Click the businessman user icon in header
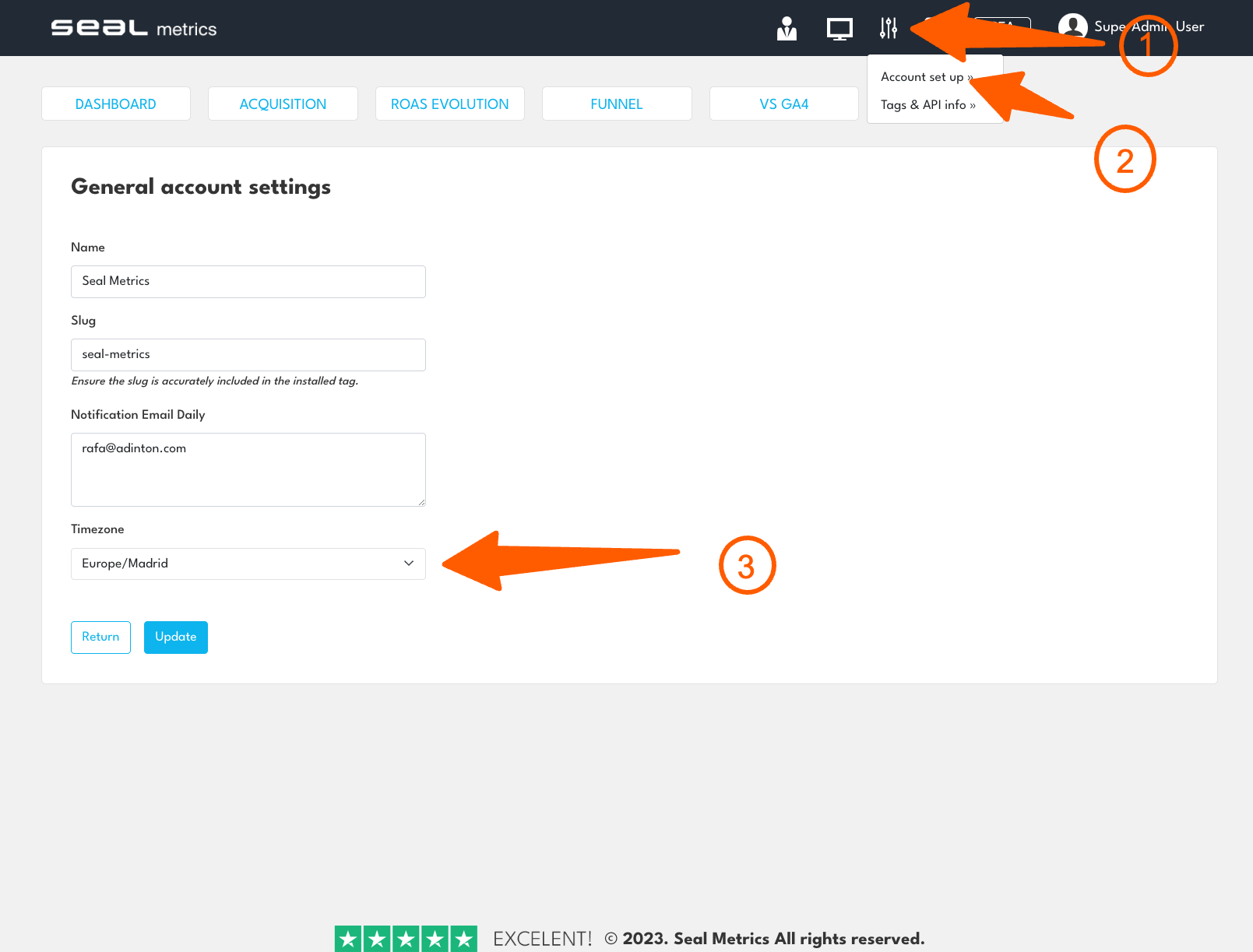This screenshot has height=952, width=1253. (x=787, y=29)
